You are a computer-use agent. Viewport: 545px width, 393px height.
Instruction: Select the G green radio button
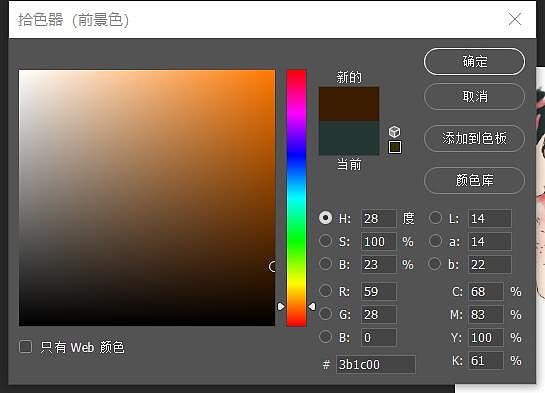click(326, 314)
